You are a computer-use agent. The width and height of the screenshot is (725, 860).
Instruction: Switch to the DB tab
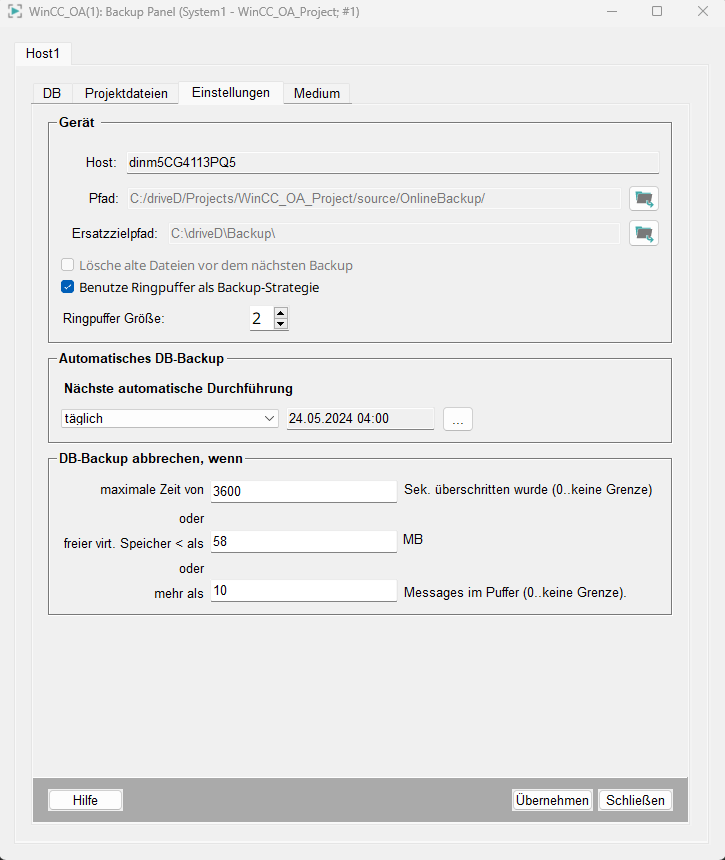point(51,93)
